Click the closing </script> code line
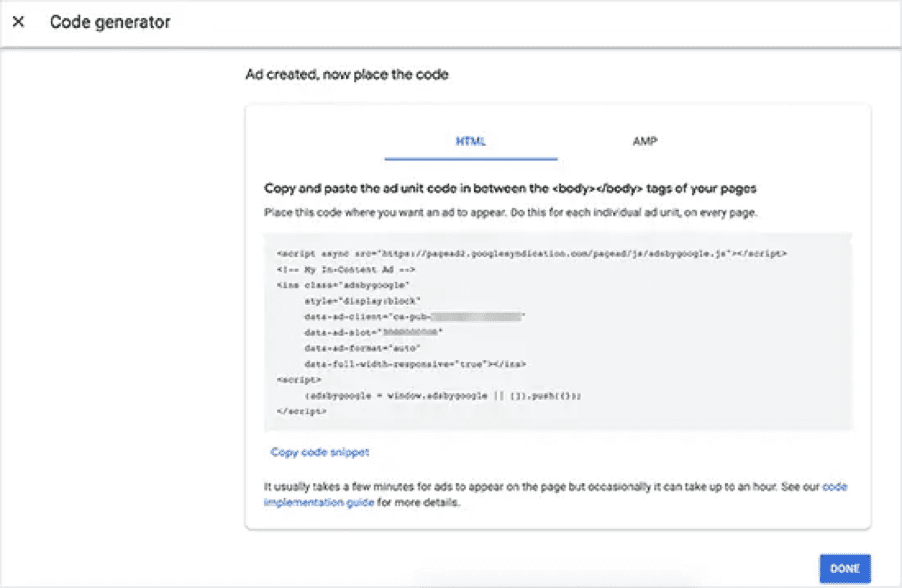Image resolution: width=902 pixels, height=588 pixels. [x=301, y=411]
